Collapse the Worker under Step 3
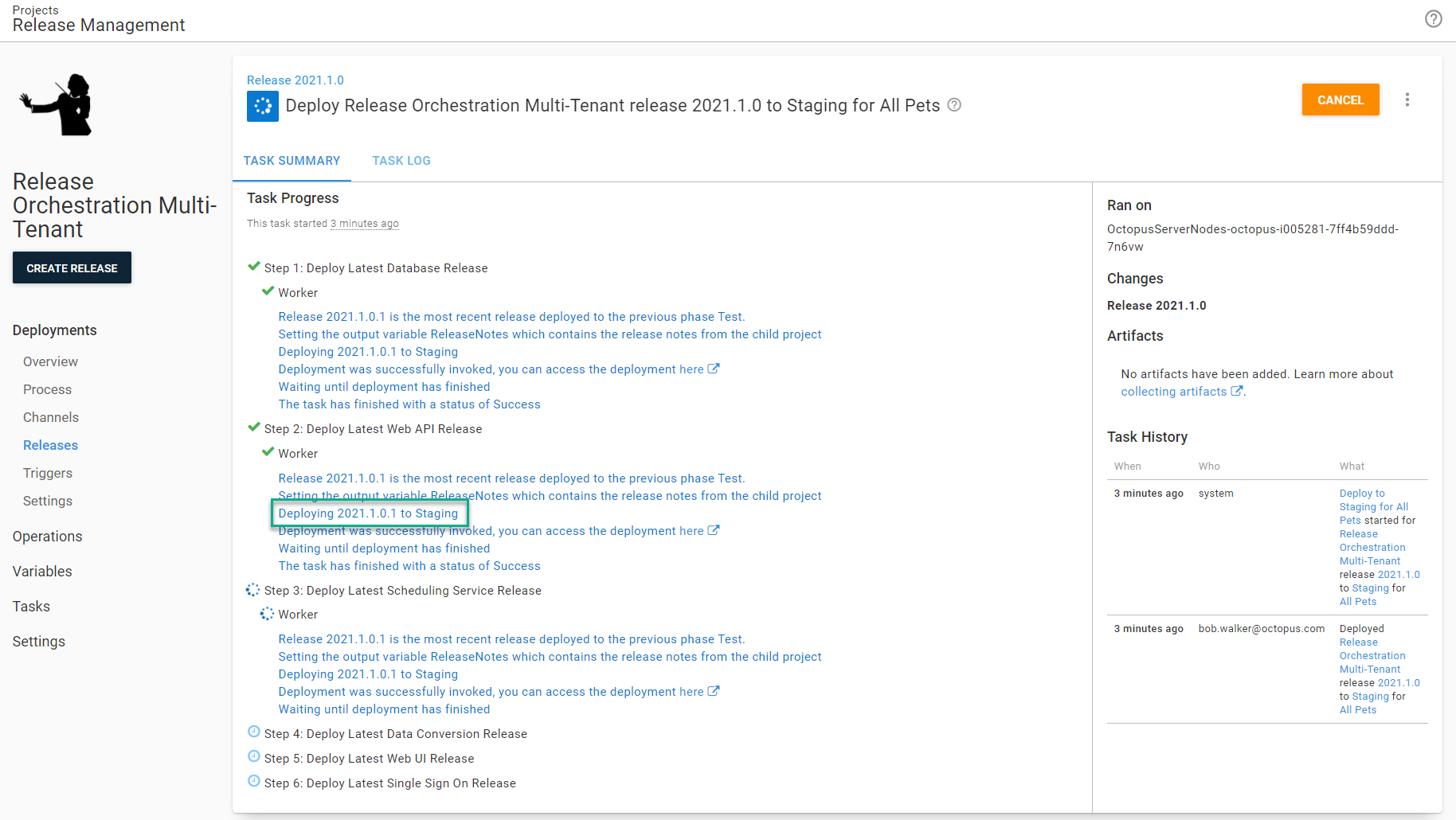This screenshot has width=1456, height=820. [297, 615]
